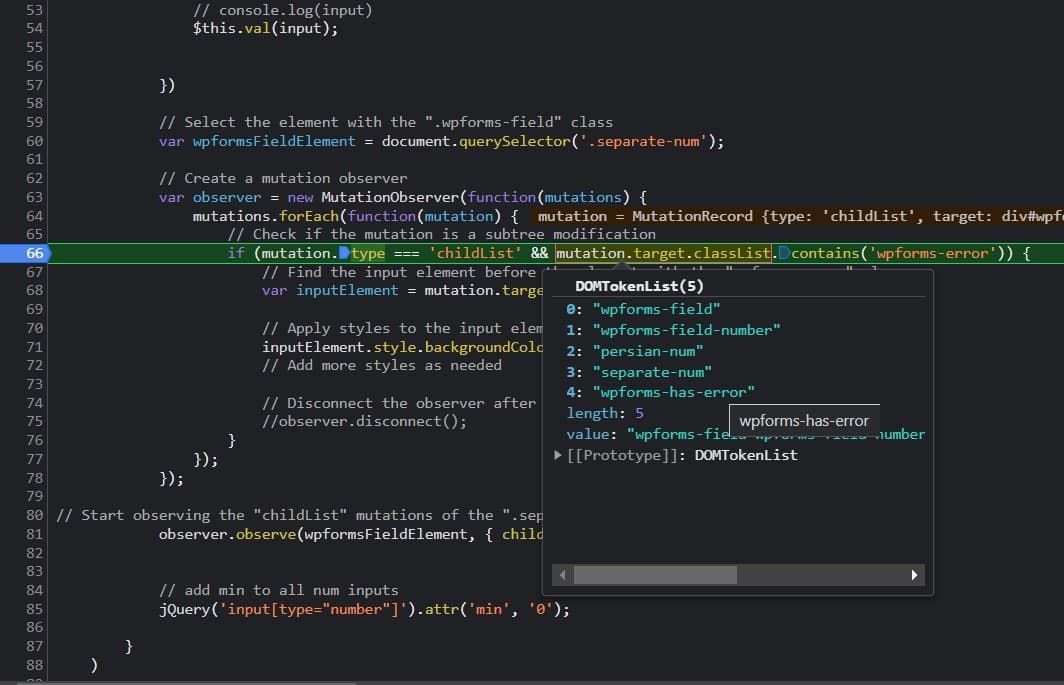Click line number 64 in the gutter
The width and height of the screenshot is (1064, 685).
[x=34, y=216]
